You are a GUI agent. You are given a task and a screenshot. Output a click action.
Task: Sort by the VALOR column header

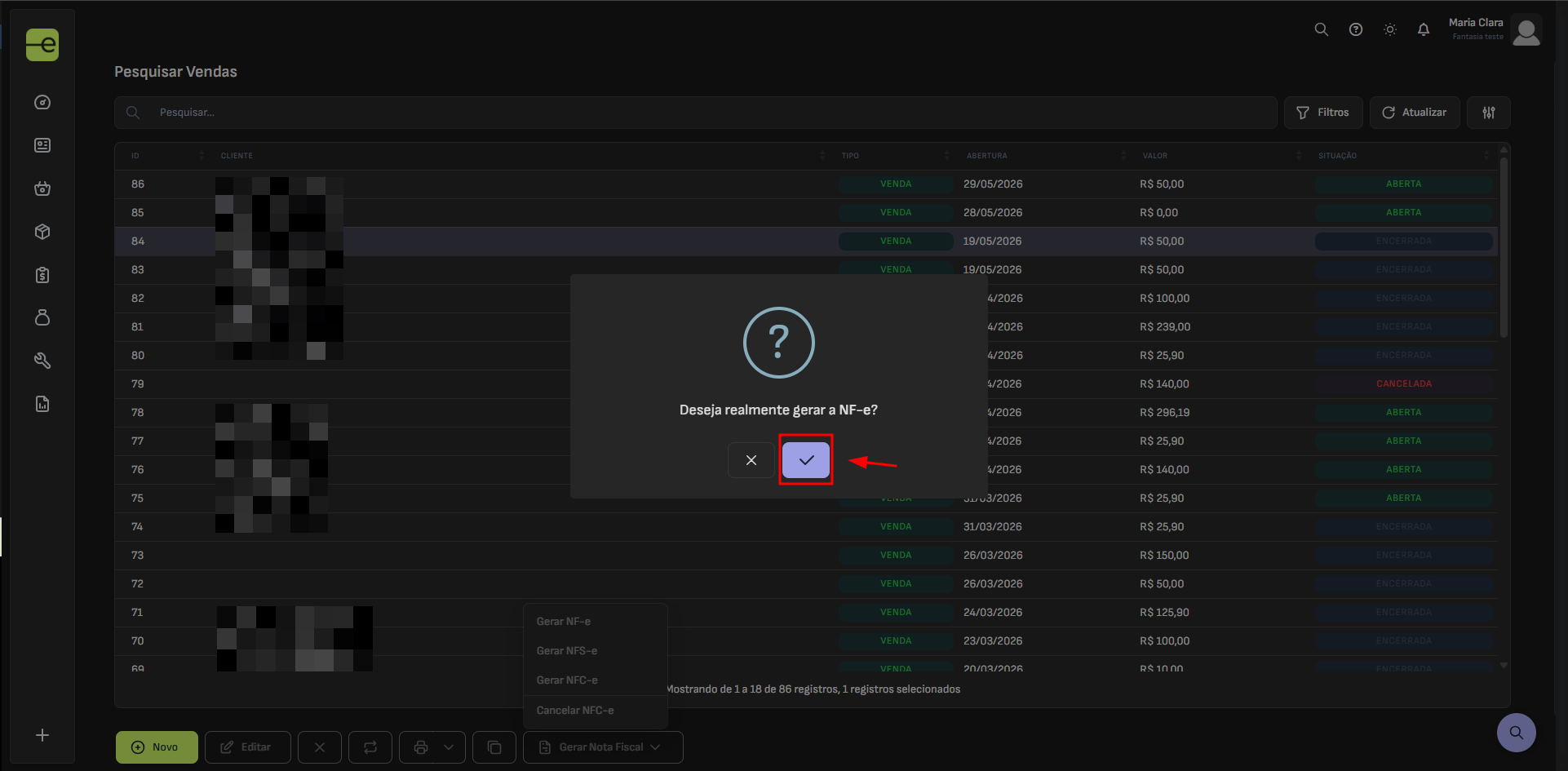pos(1222,156)
